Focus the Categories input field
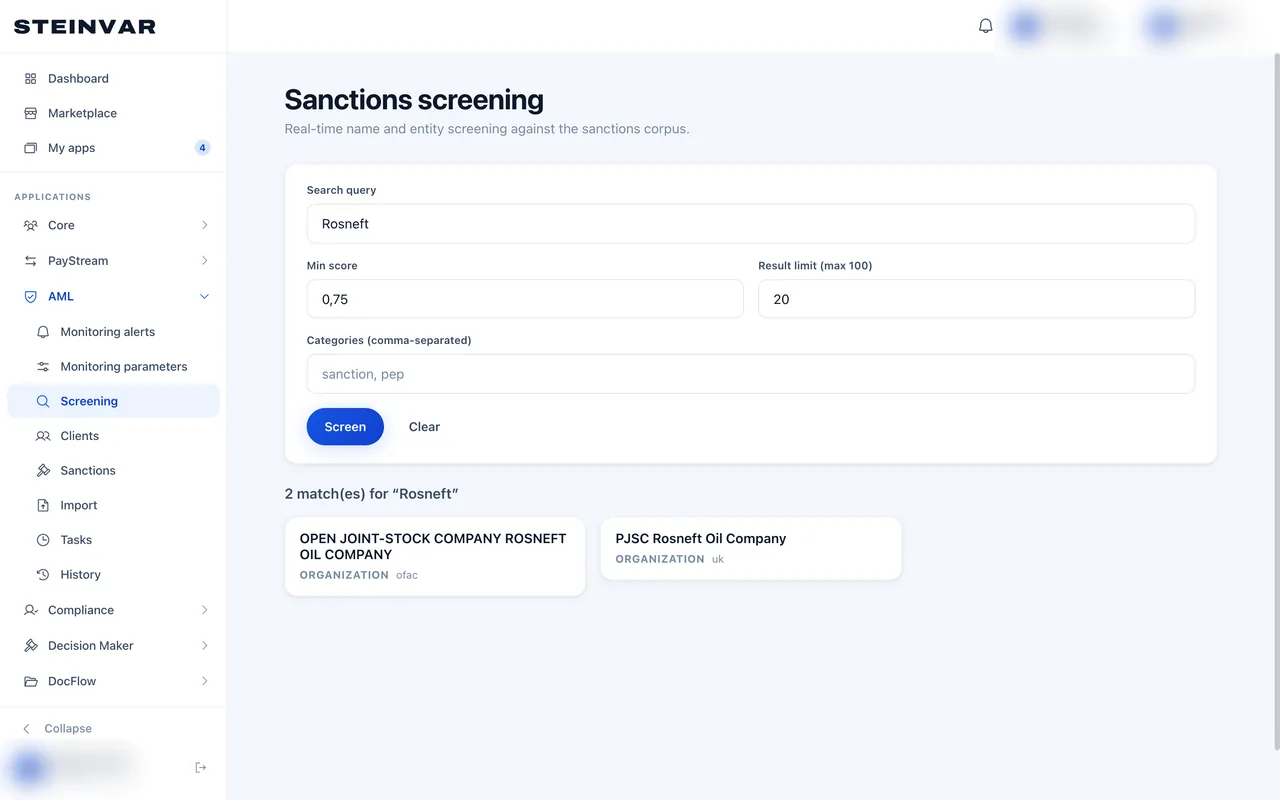1280x800 pixels. pos(751,374)
